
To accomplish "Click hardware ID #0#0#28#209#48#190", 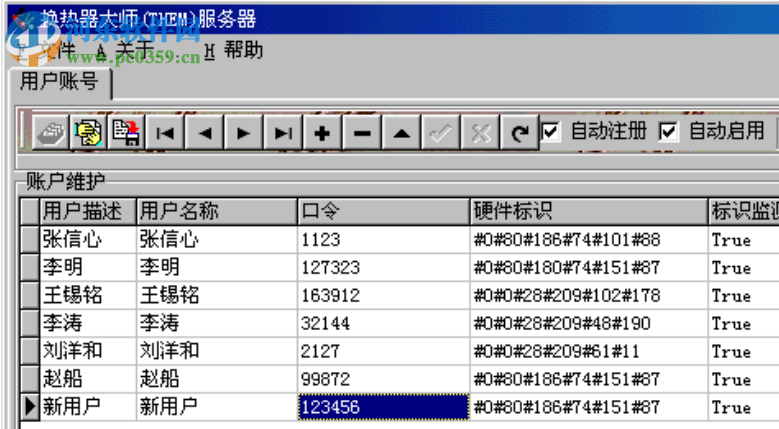I will click(x=589, y=324).
